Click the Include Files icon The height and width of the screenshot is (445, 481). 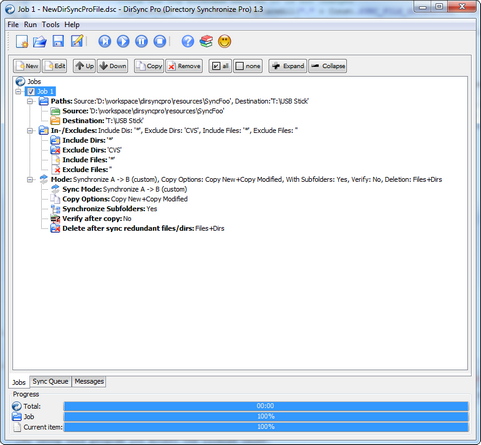[x=56, y=160]
